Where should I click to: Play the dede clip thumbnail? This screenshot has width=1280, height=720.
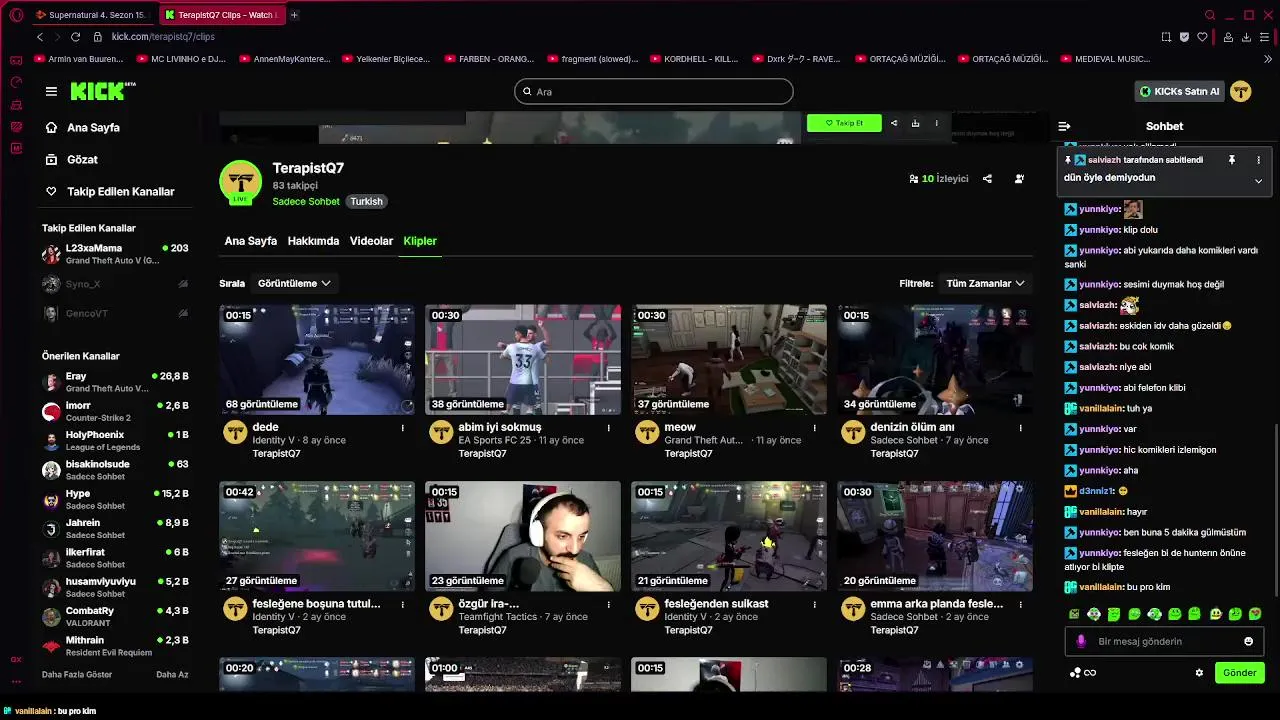tap(317, 360)
